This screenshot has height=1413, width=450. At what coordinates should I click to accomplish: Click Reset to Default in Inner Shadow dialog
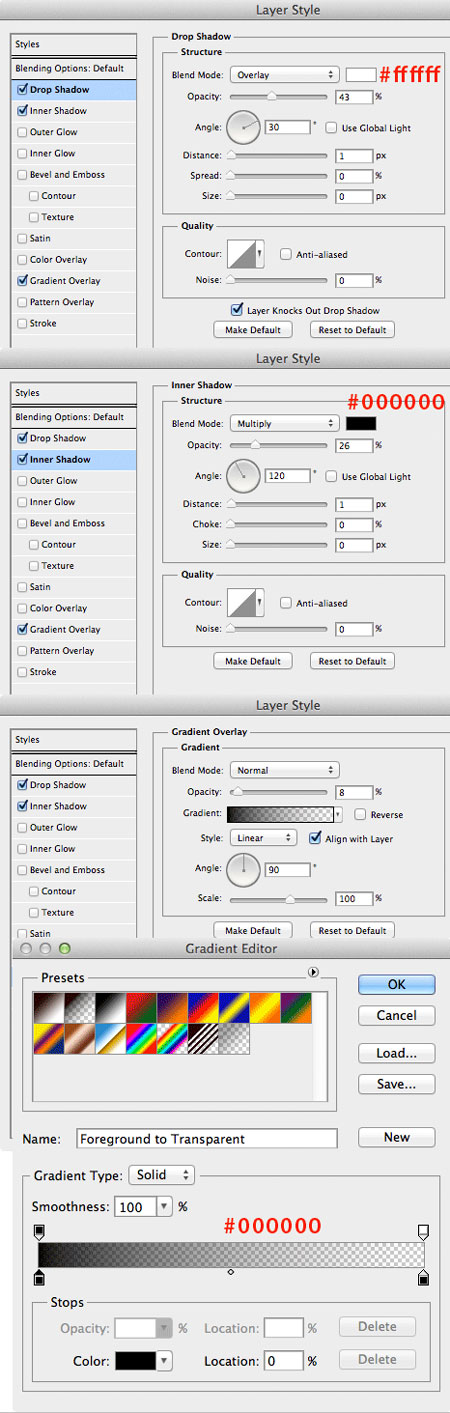pyautogui.click(x=352, y=661)
